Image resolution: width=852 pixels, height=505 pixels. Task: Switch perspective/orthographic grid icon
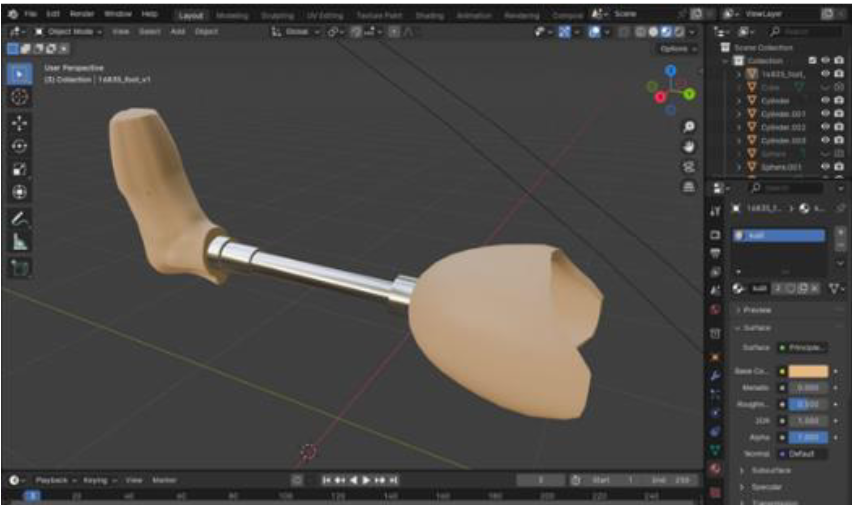click(689, 187)
